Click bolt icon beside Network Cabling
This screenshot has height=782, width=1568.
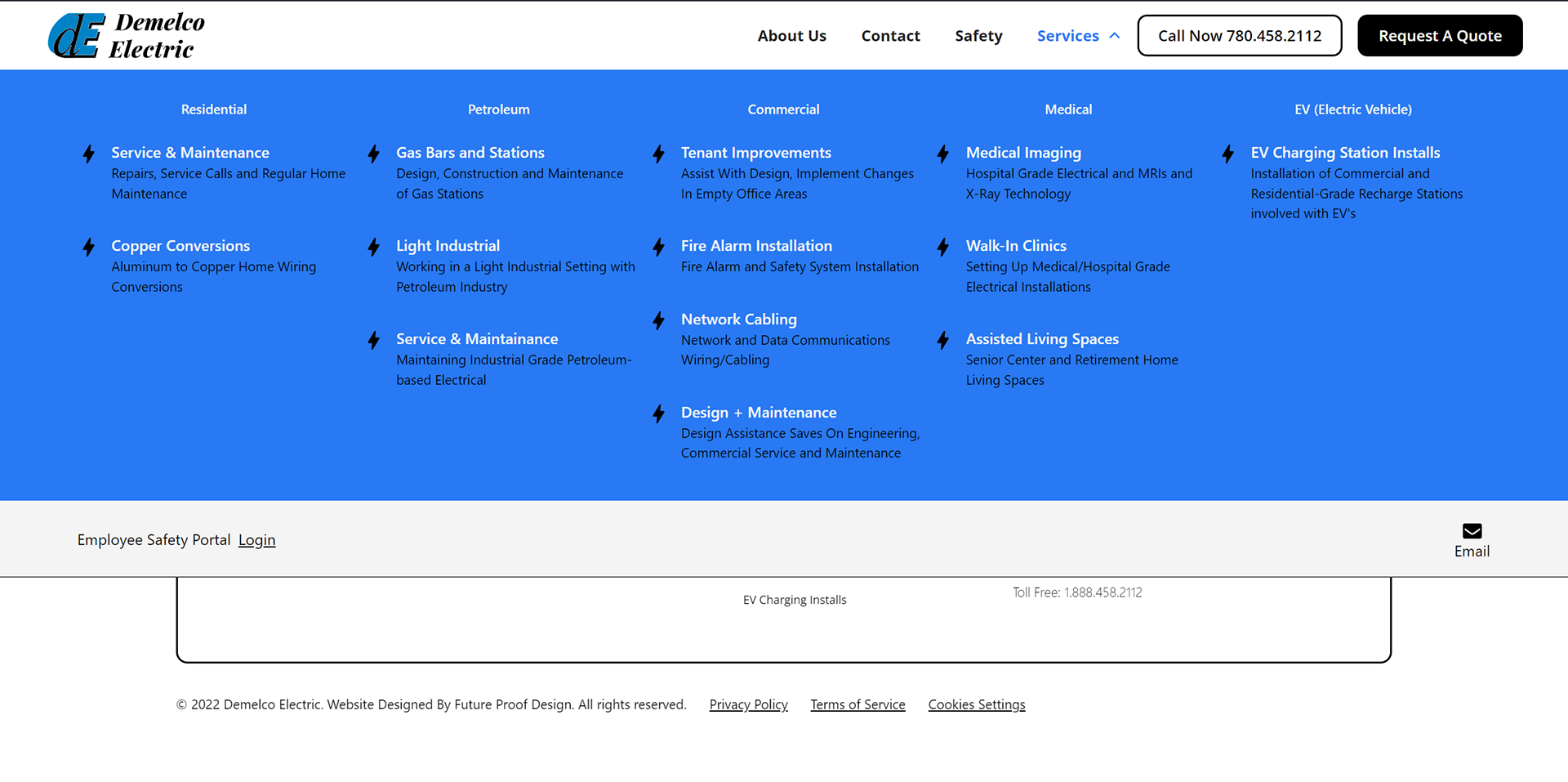[x=659, y=320]
